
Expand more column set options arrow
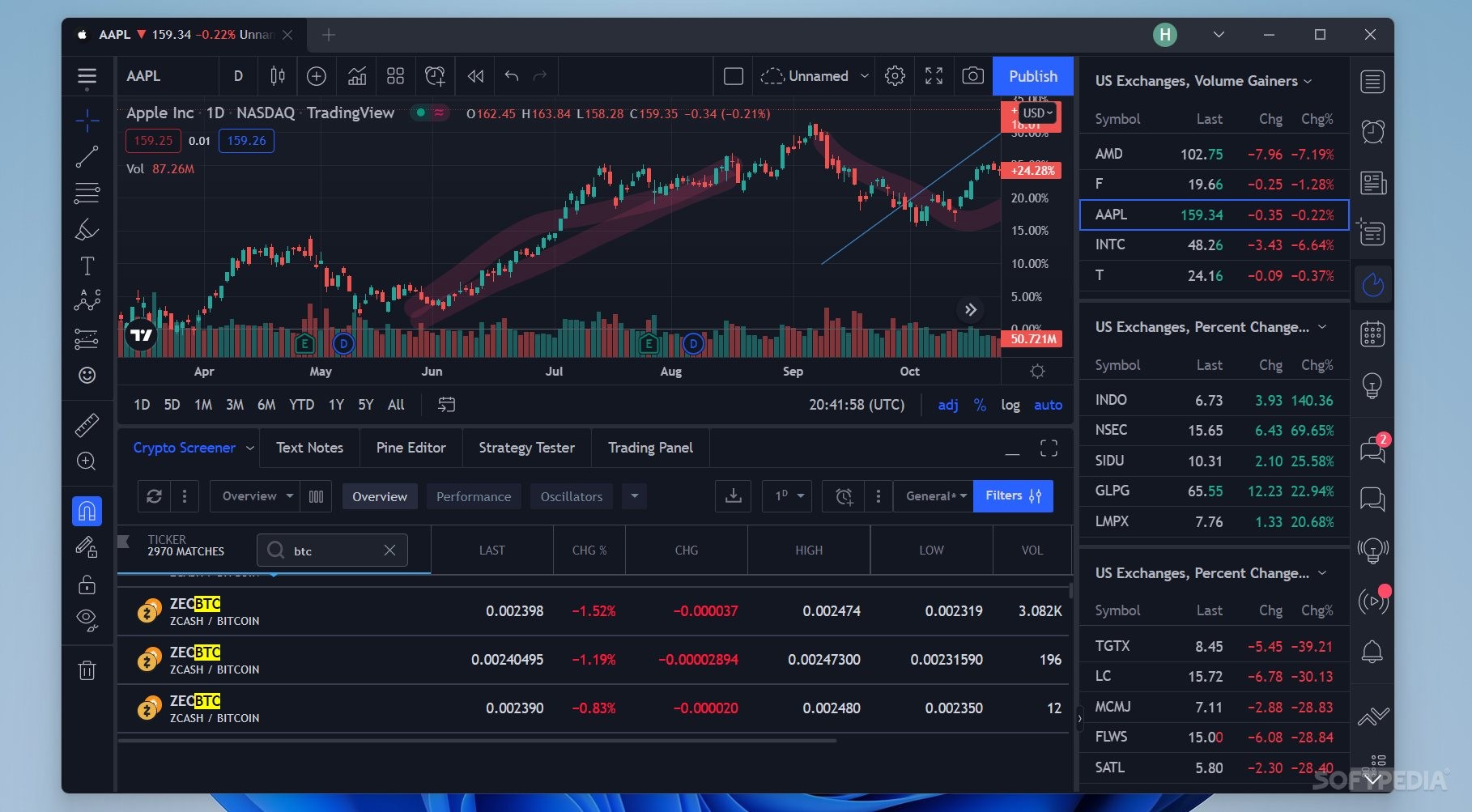[x=635, y=496]
